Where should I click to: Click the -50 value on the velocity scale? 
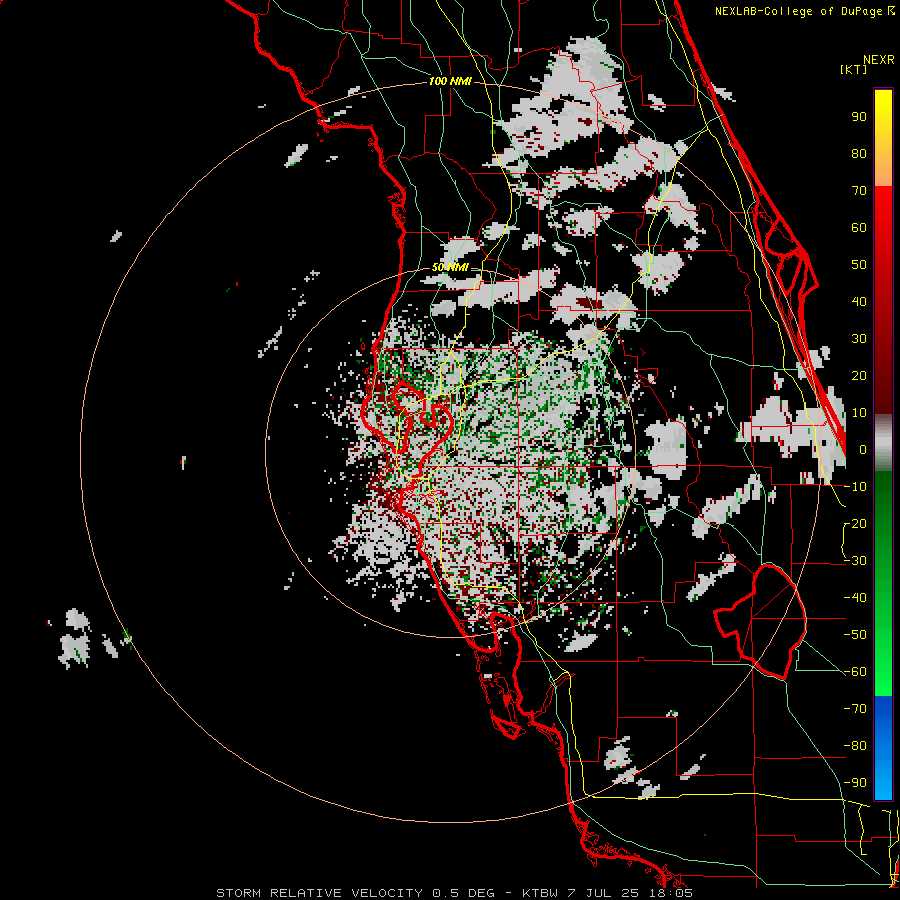(x=855, y=635)
